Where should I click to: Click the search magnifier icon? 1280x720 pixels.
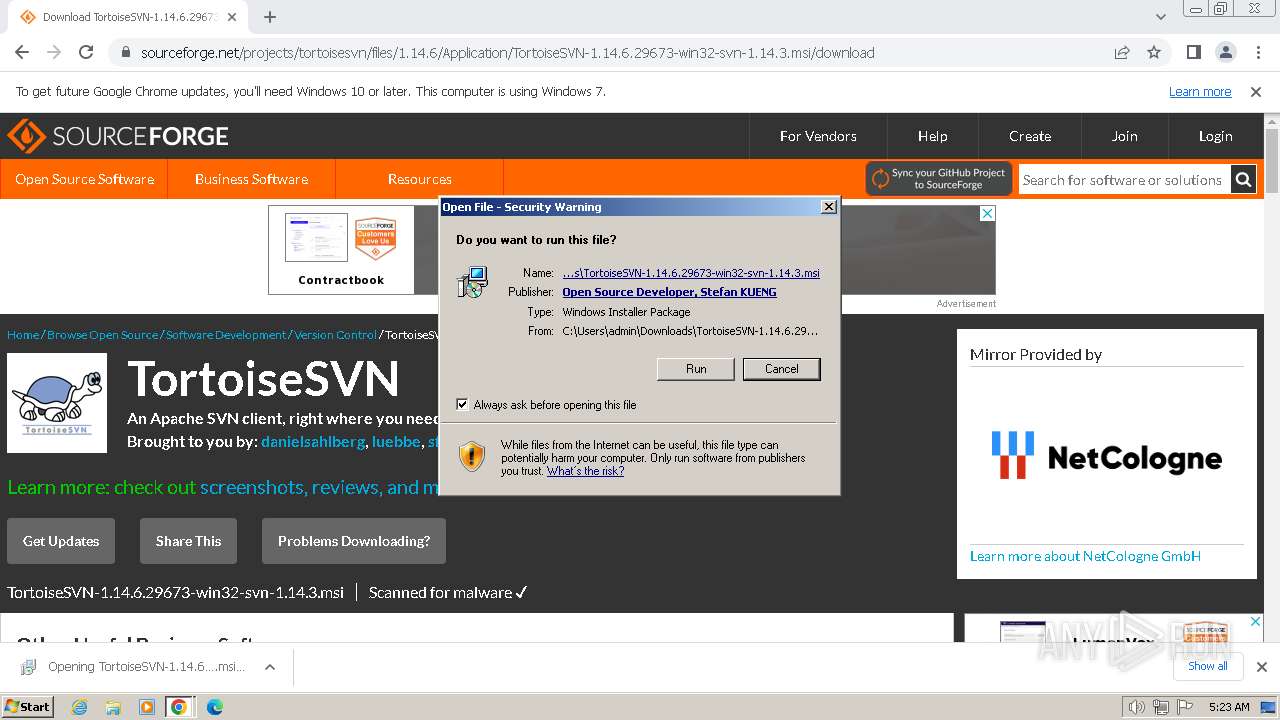[1243, 180]
